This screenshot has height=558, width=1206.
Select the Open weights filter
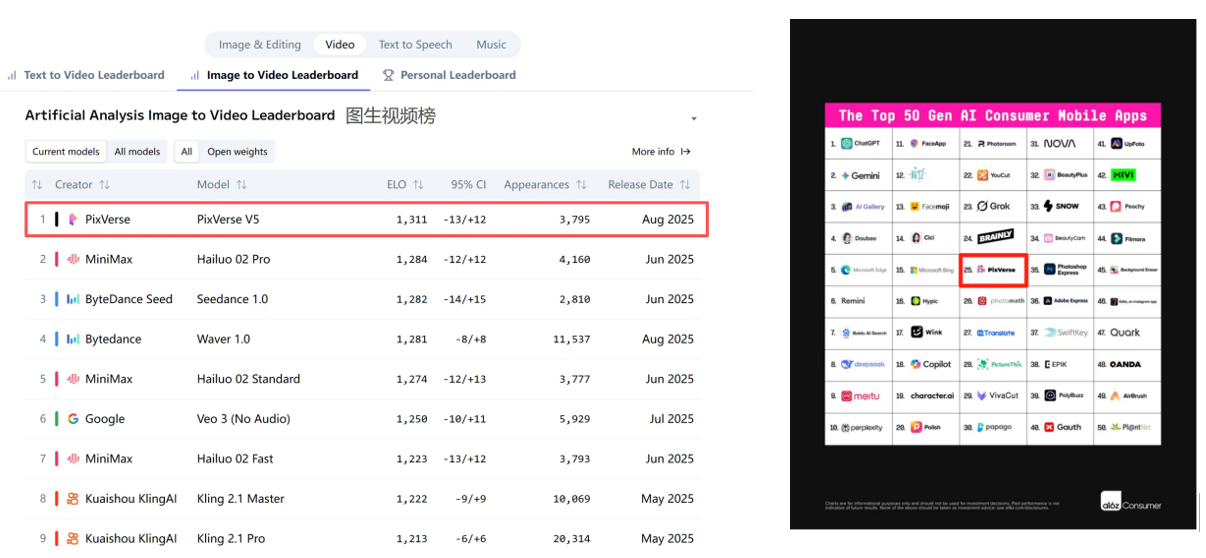(x=237, y=152)
